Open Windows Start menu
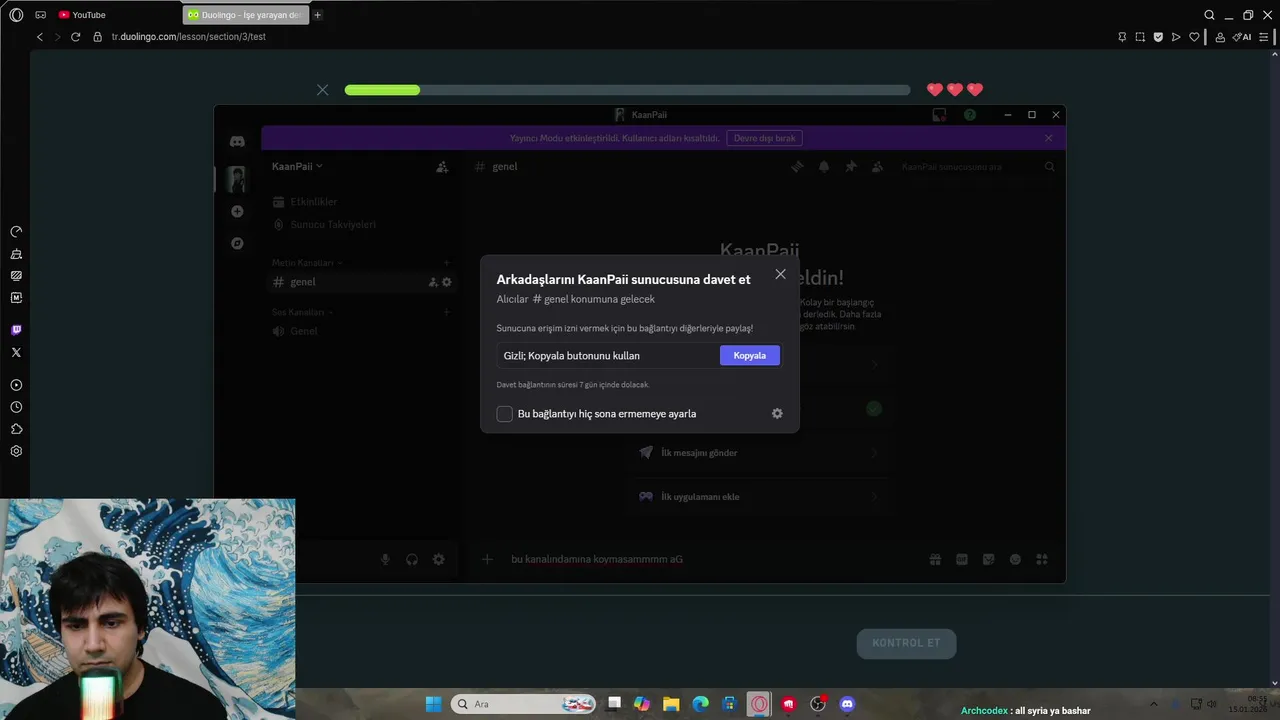Image resolution: width=1280 pixels, height=720 pixels. pyautogui.click(x=433, y=704)
